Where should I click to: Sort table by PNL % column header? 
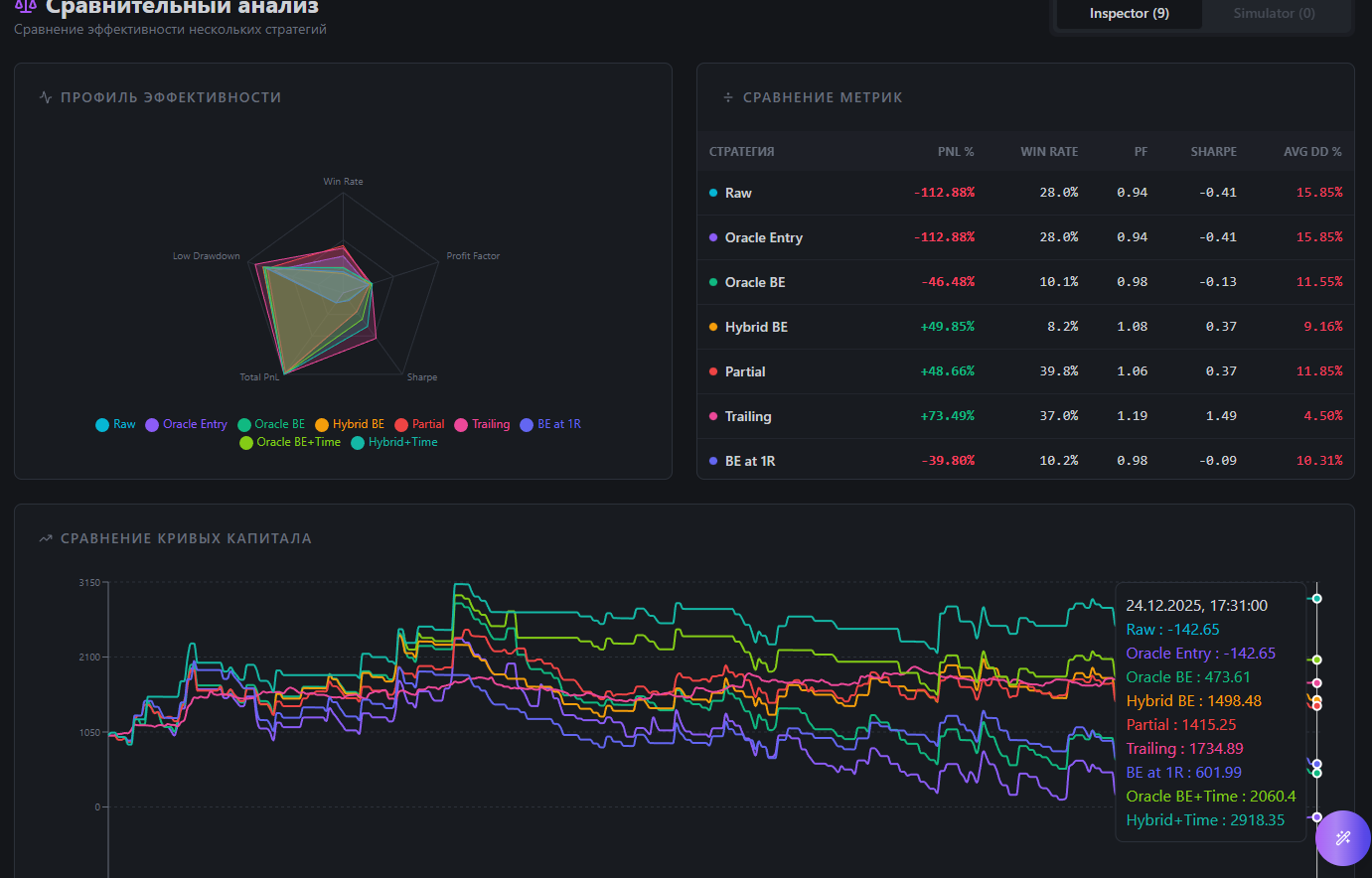click(955, 152)
